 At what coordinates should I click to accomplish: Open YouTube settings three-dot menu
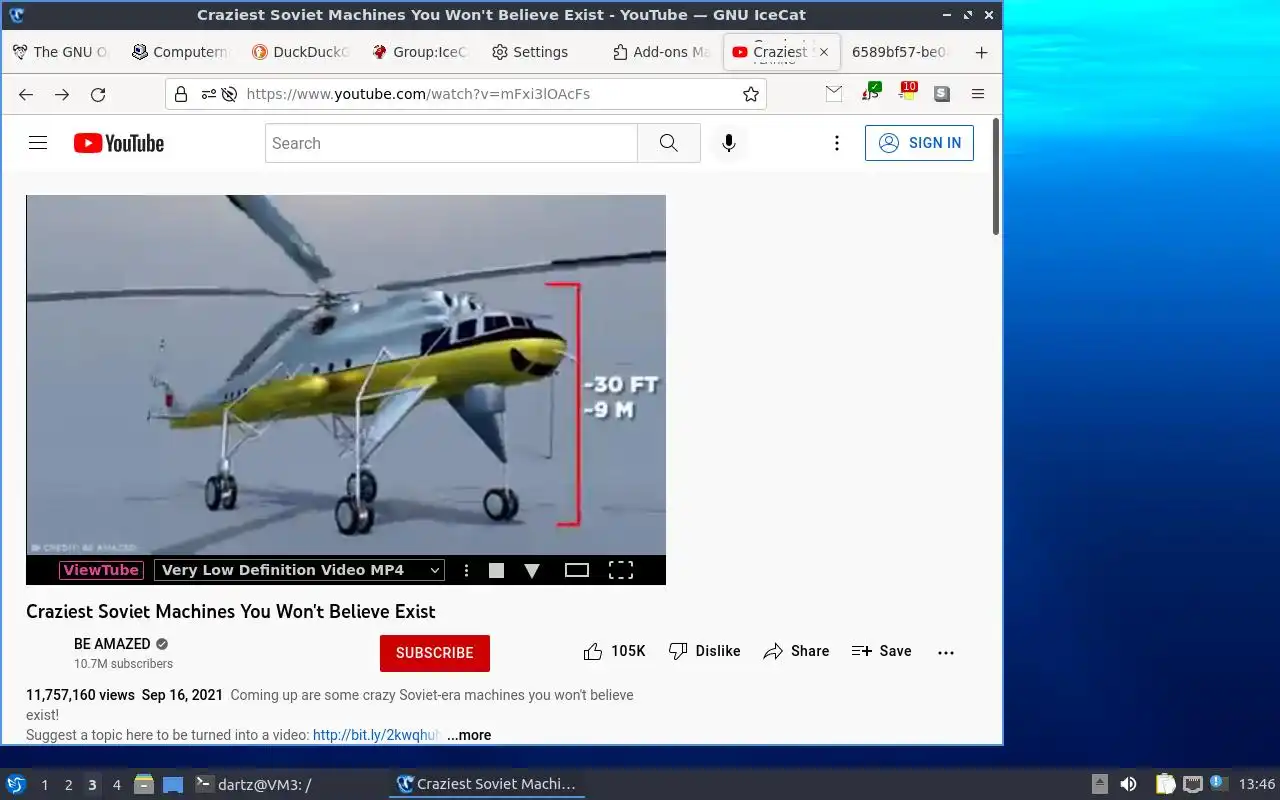(837, 143)
